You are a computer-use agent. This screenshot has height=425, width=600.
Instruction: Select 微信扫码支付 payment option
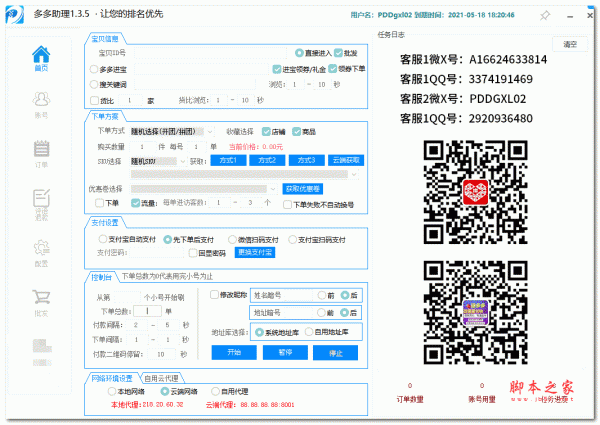point(232,239)
